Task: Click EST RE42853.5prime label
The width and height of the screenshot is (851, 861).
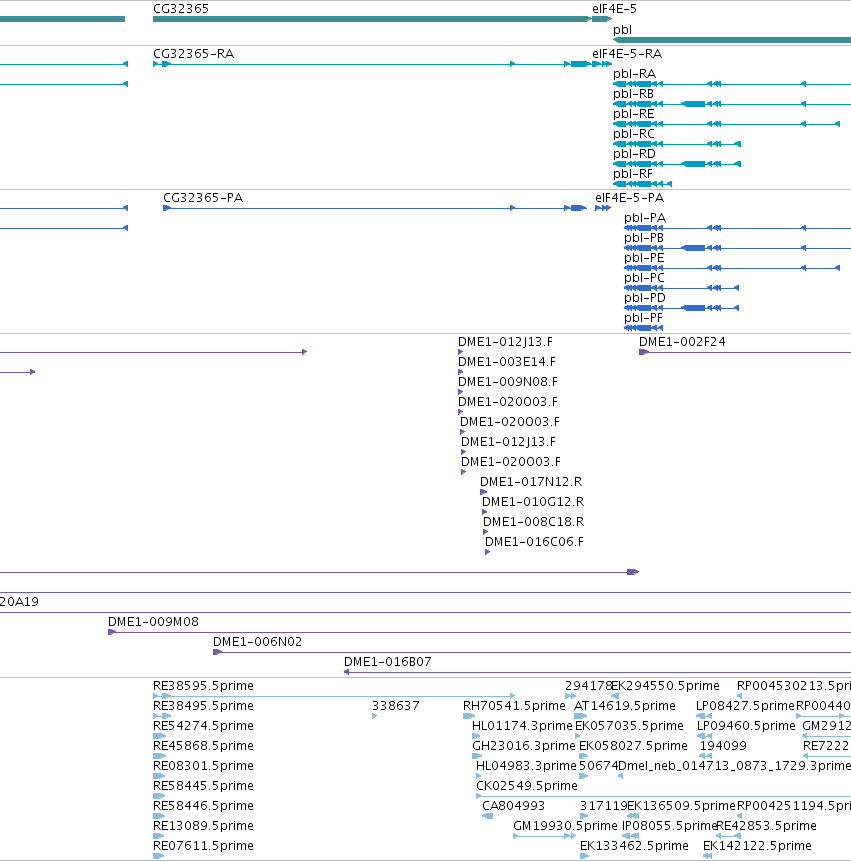Action: click(x=766, y=826)
